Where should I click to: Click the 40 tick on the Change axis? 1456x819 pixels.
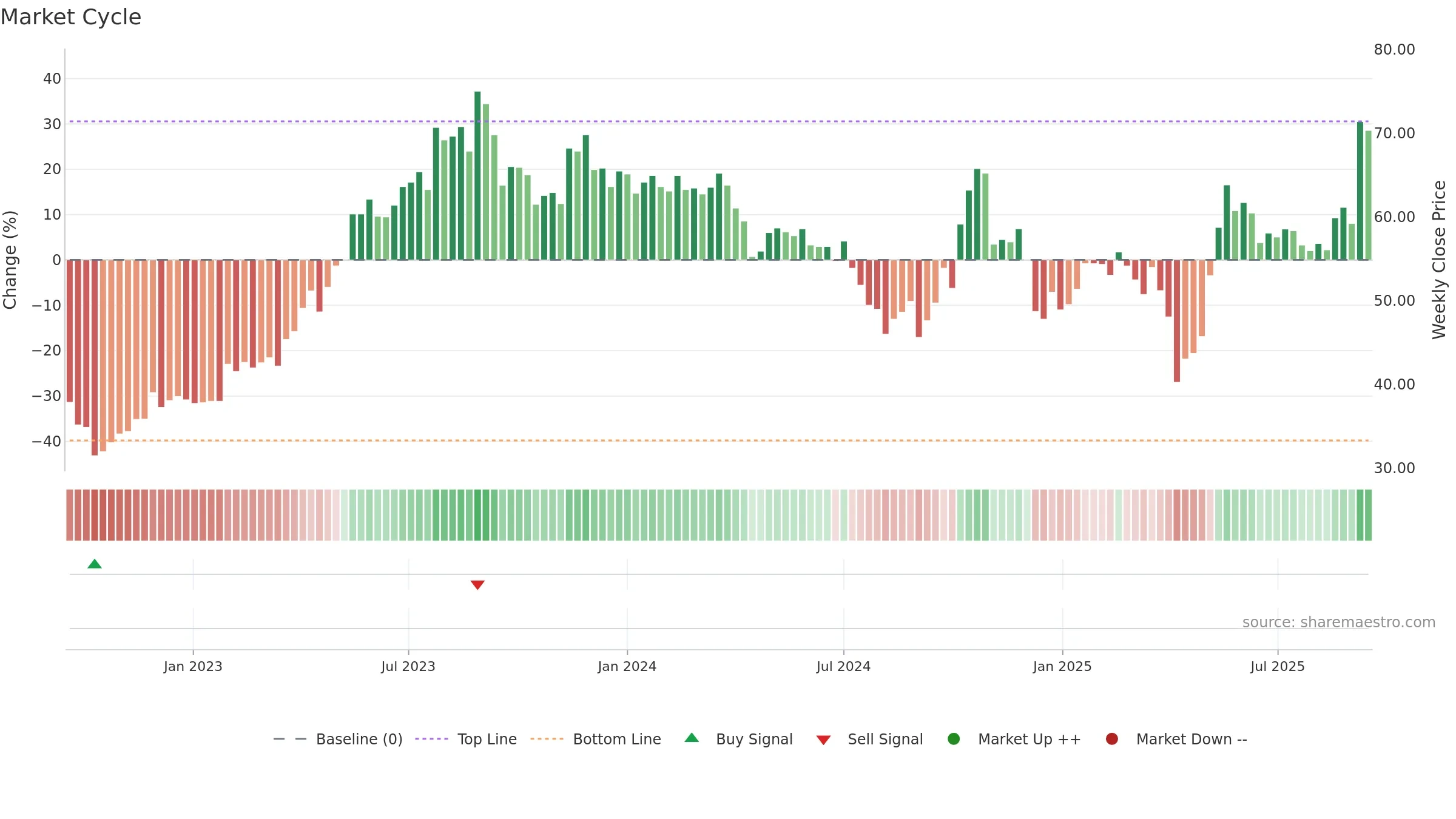(x=52, y=79)
